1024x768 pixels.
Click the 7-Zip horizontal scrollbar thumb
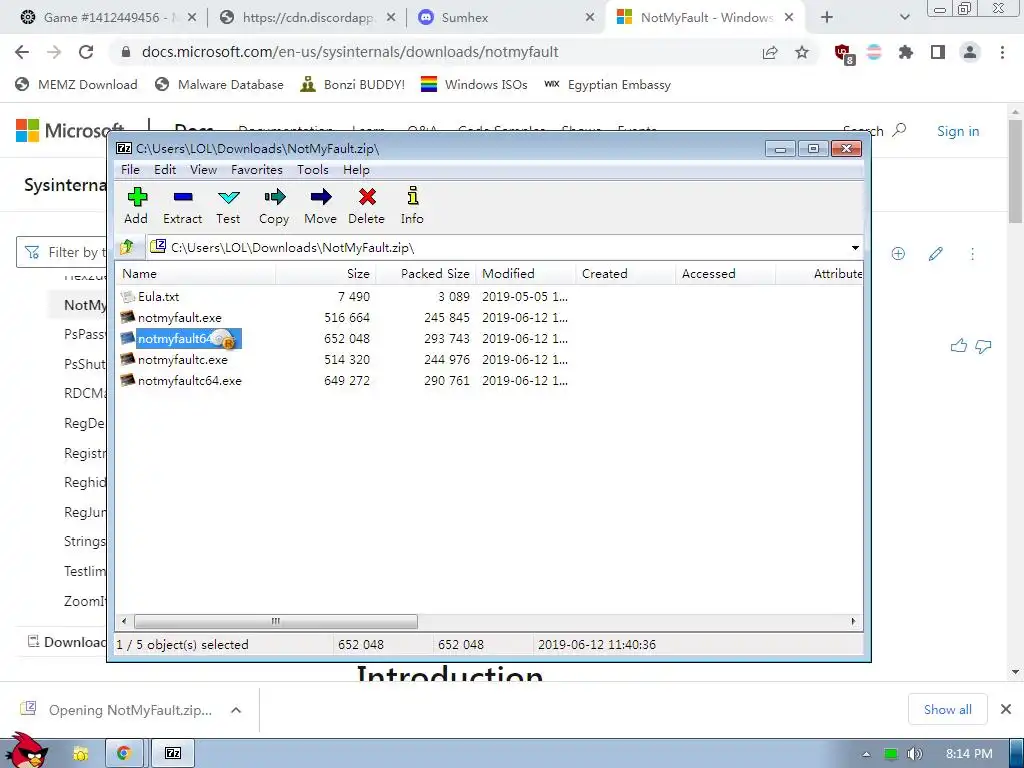pos(276,621)
